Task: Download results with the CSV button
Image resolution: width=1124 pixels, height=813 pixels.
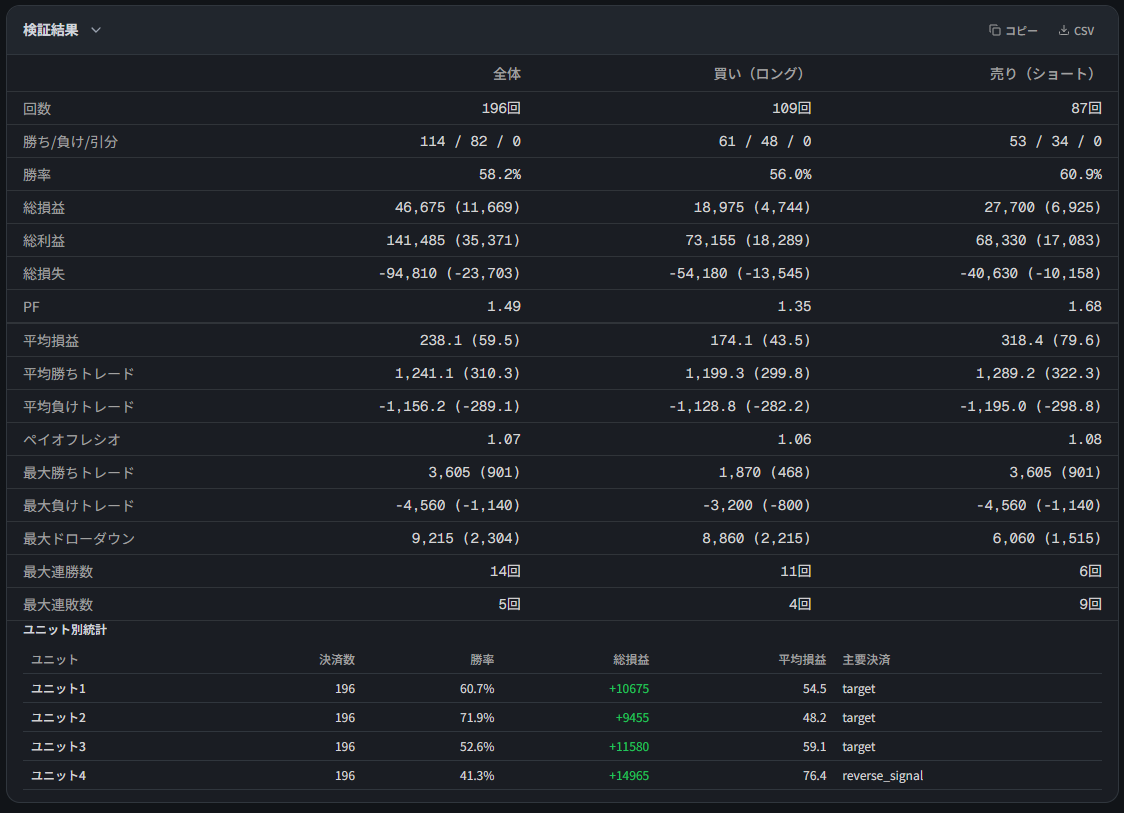Action: [1077, 30]
